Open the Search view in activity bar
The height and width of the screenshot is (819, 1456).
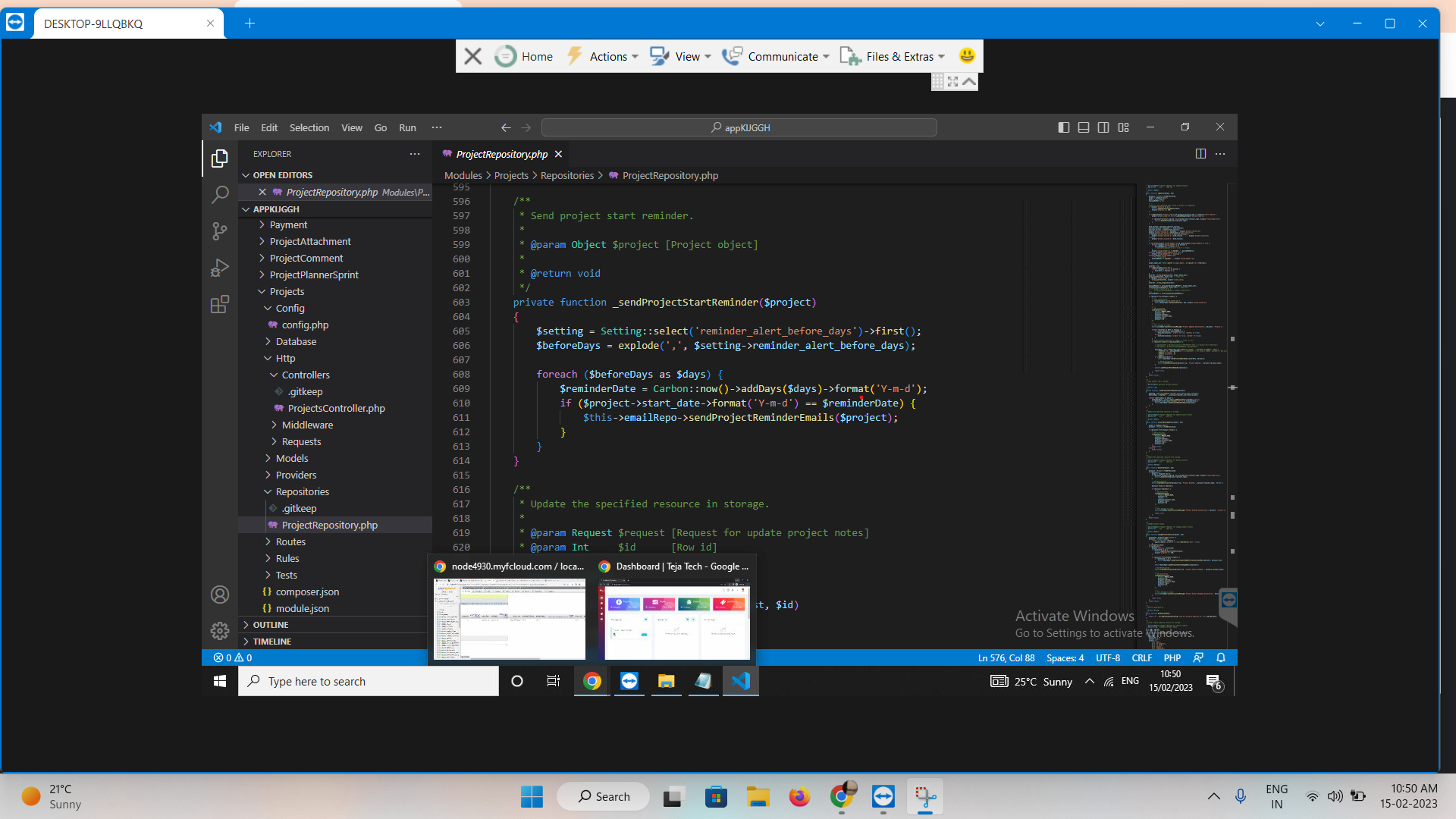coord(220,195)
